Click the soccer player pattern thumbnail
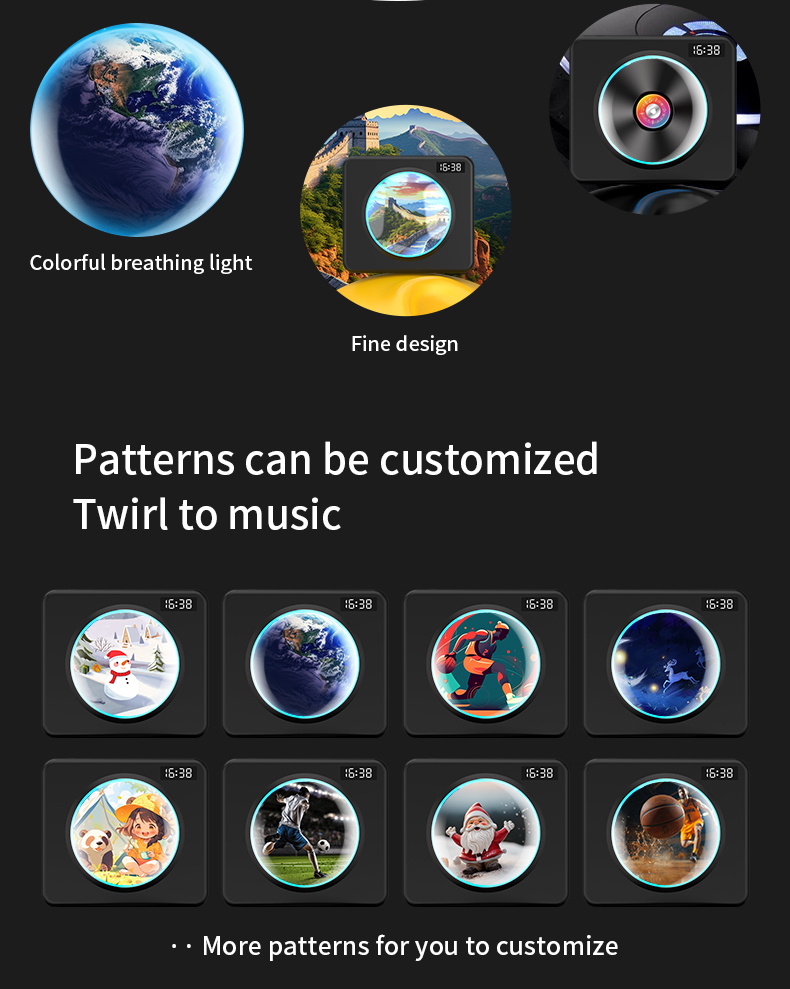Viewport: 790px width, 989px height. point(305,832)
